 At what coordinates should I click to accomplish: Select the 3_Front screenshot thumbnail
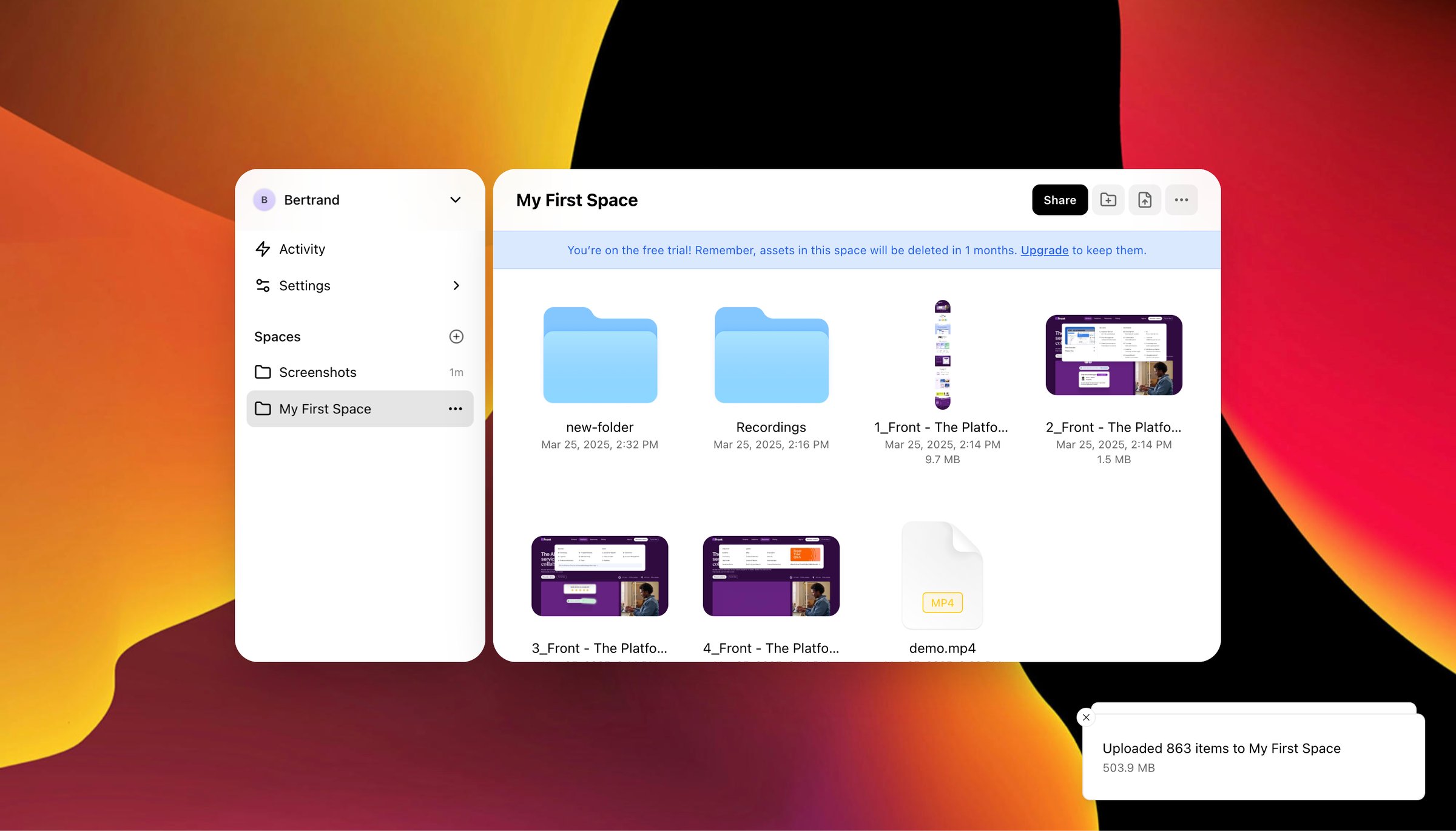[x=599, y=575]
